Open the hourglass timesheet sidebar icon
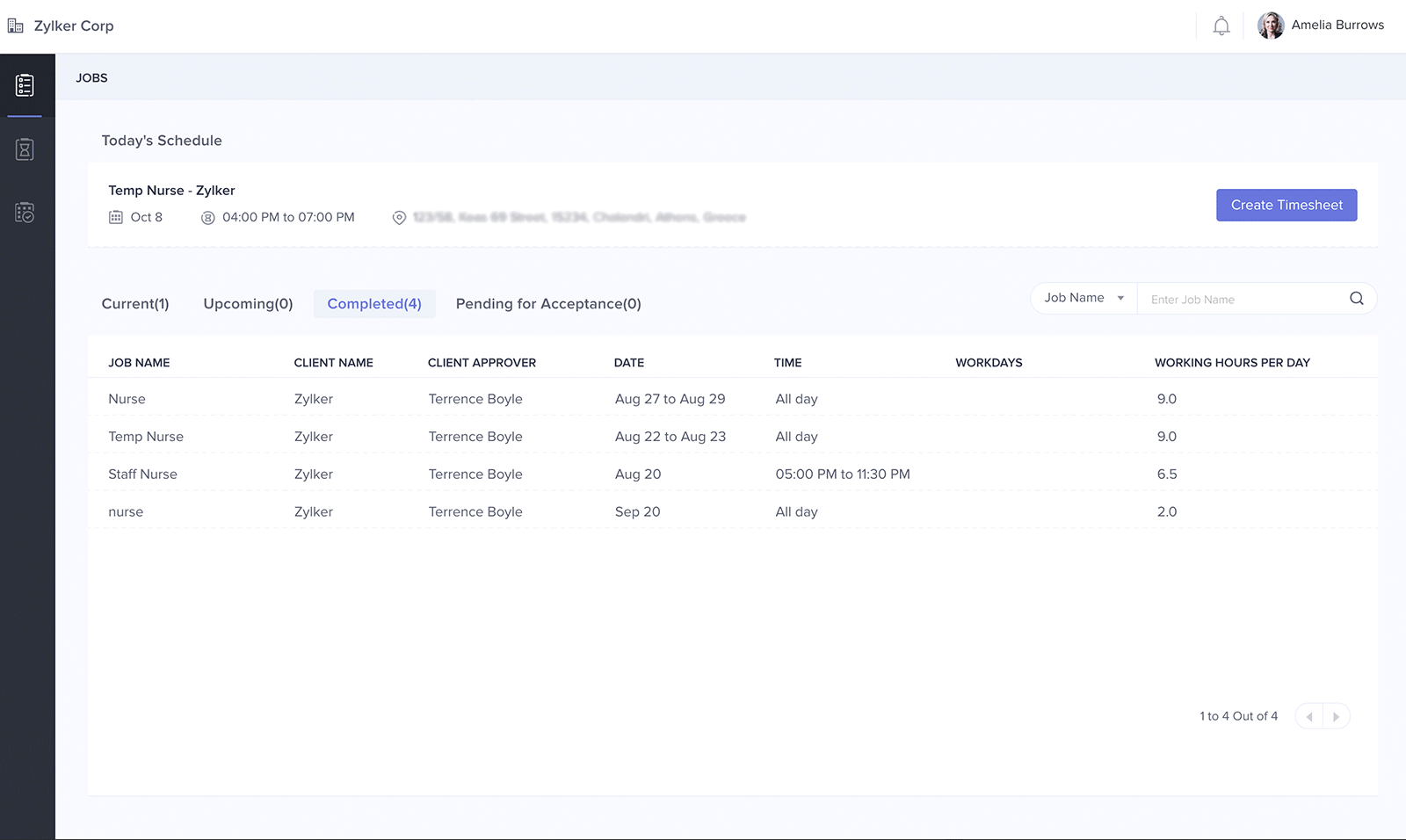Image resolution: width=1406 pixels, height=840 pixels. (x=25, y=149)
